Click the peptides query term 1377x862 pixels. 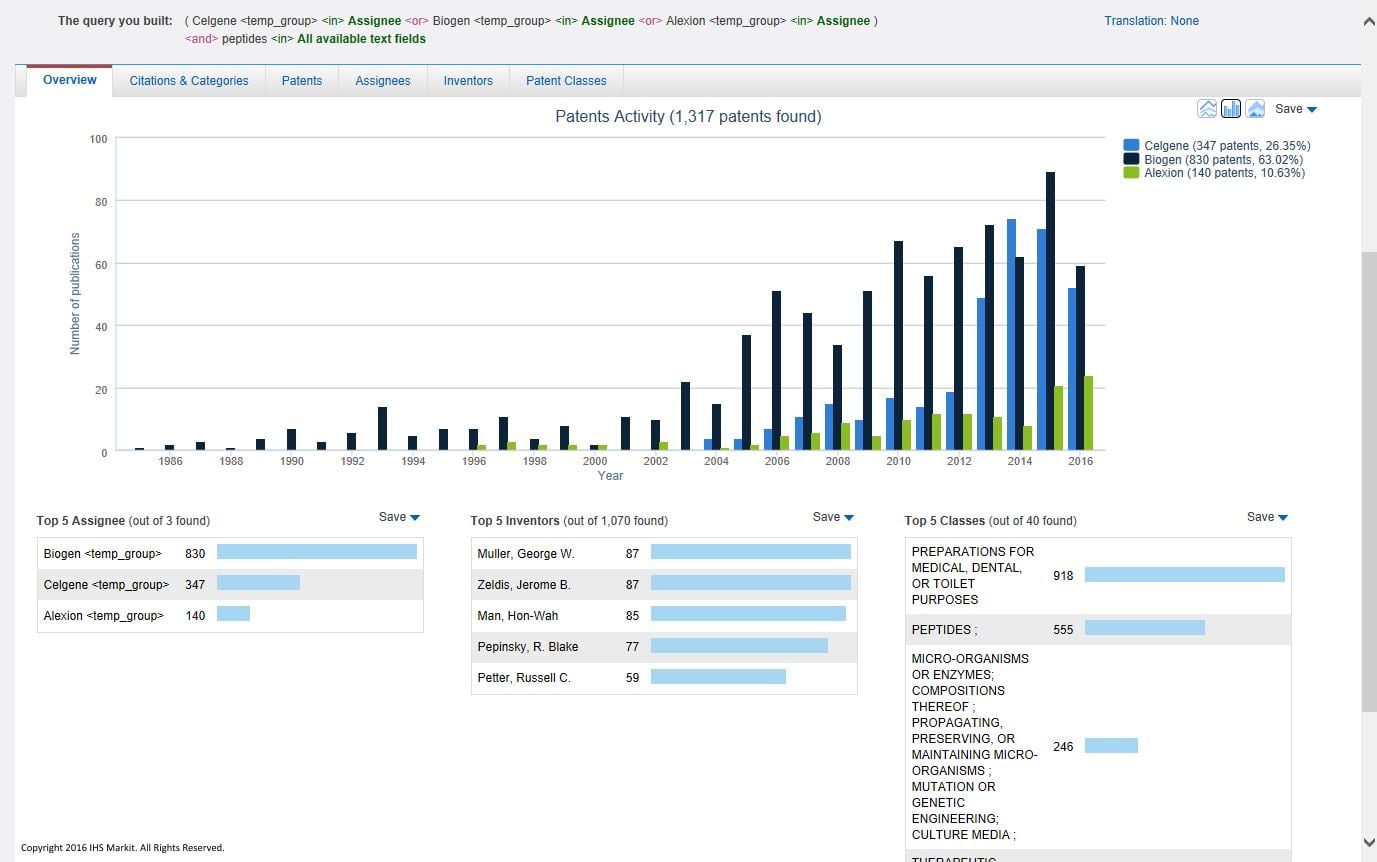pyautogui.click(x=244, y=39)
